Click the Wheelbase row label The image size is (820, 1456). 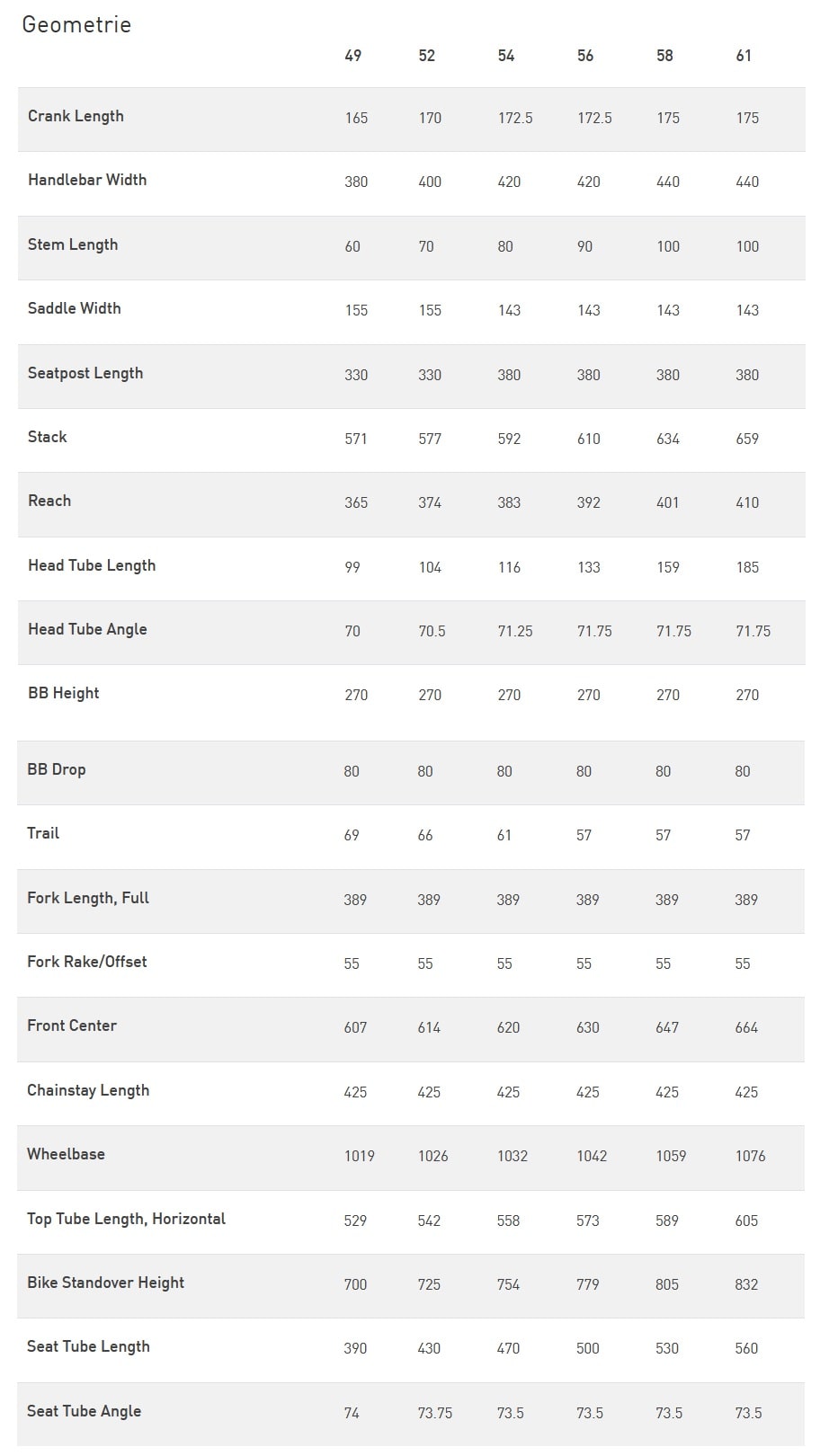[x=66, y=1154]
